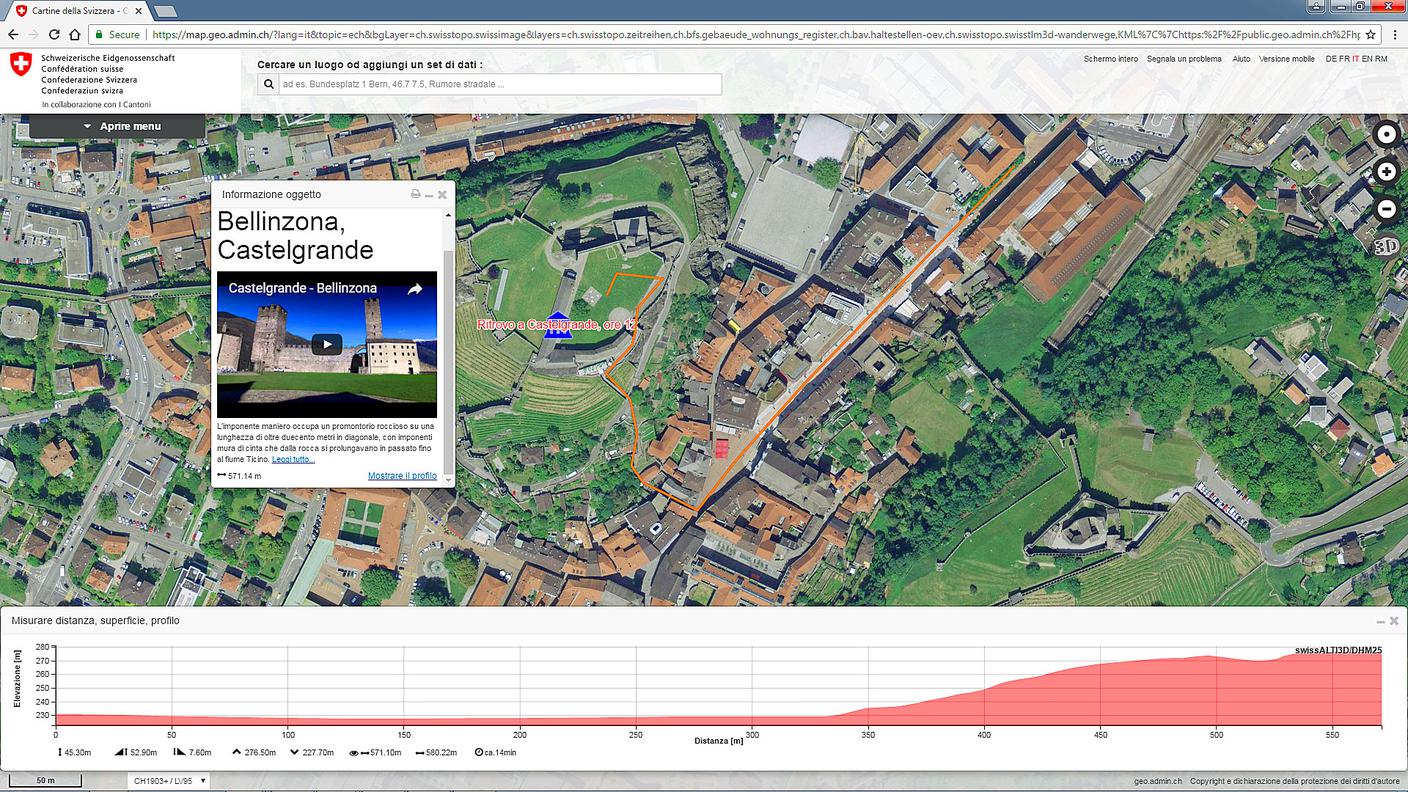Close the Informazione oggetto popup
Image resolution: width=1408 pixels, height=792 pixels.
click(442, 194)
